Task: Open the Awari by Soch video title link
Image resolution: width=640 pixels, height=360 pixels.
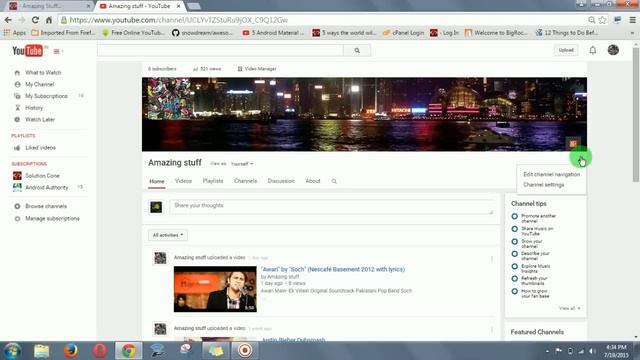Action: point(333,269)
